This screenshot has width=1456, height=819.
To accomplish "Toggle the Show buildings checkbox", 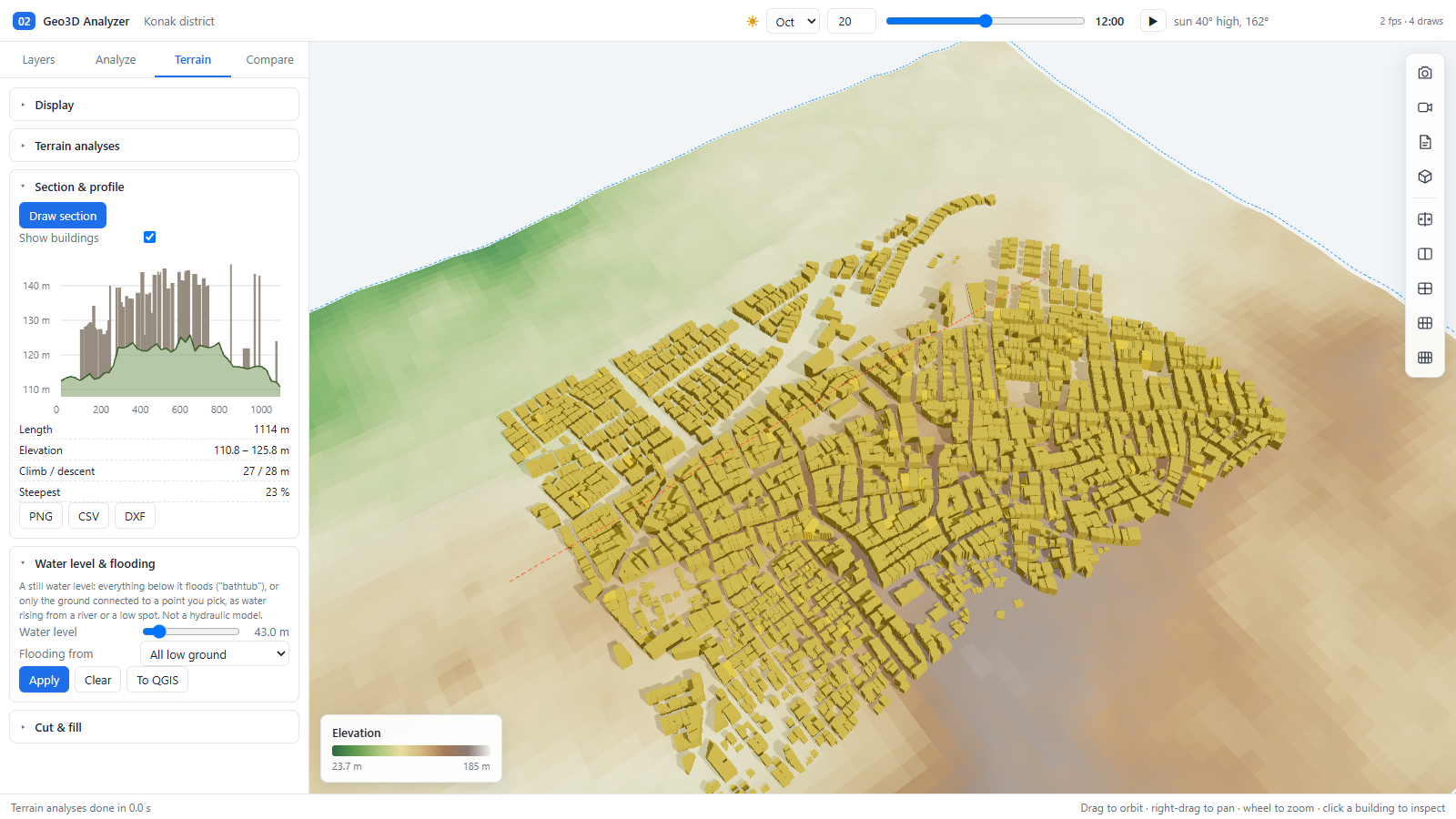I will coord(149,238).
